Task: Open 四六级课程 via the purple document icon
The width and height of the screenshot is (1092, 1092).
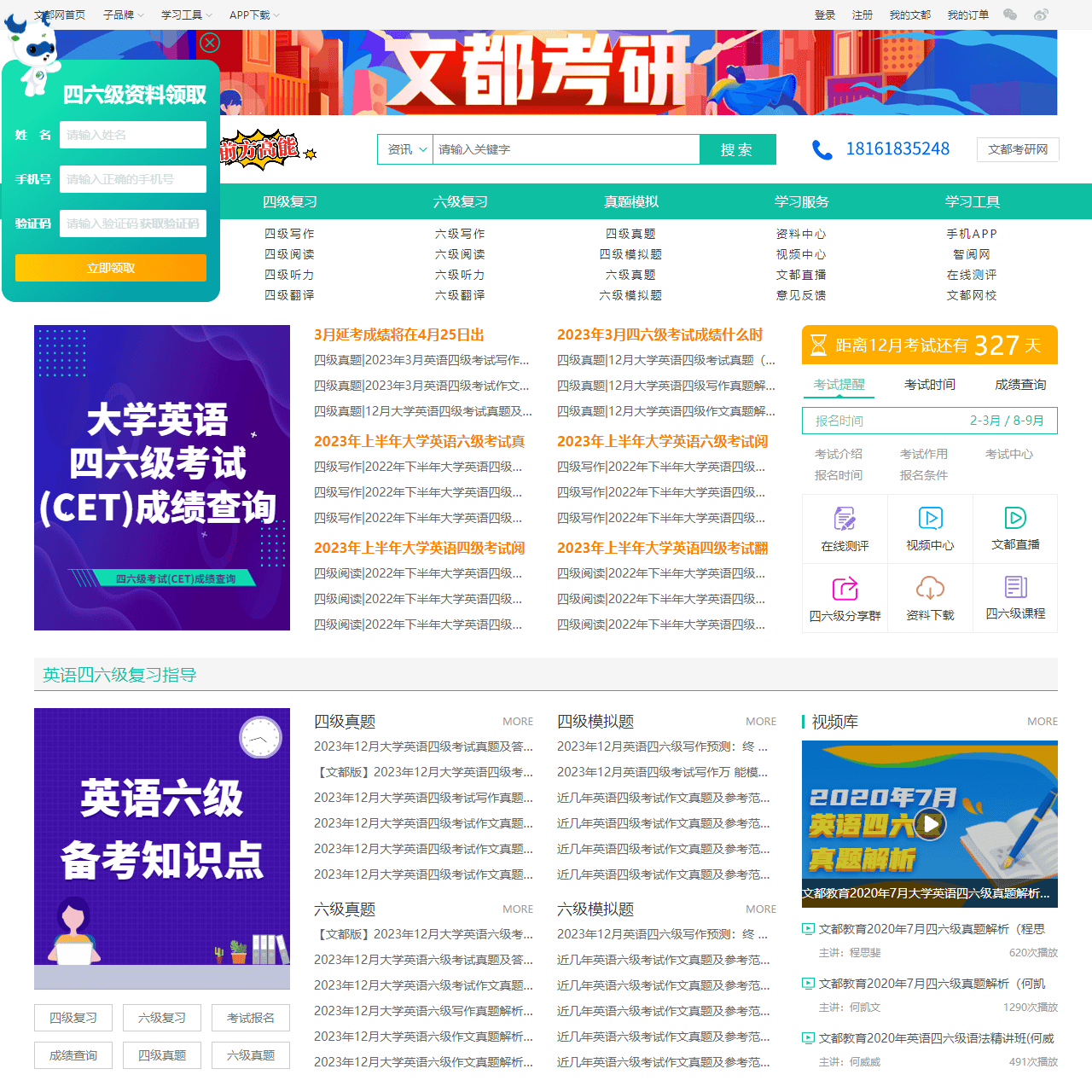Action: (x=1015, y=587)
